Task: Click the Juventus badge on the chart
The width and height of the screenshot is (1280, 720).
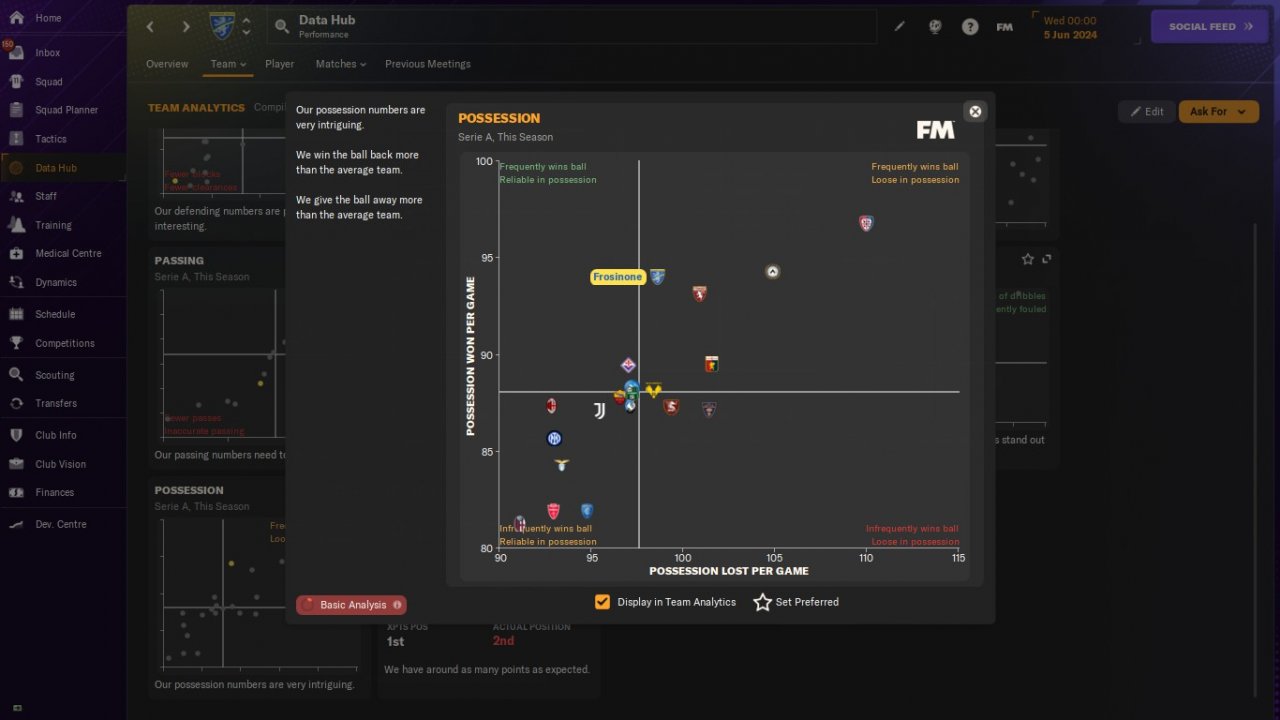Action: [599, 411]
